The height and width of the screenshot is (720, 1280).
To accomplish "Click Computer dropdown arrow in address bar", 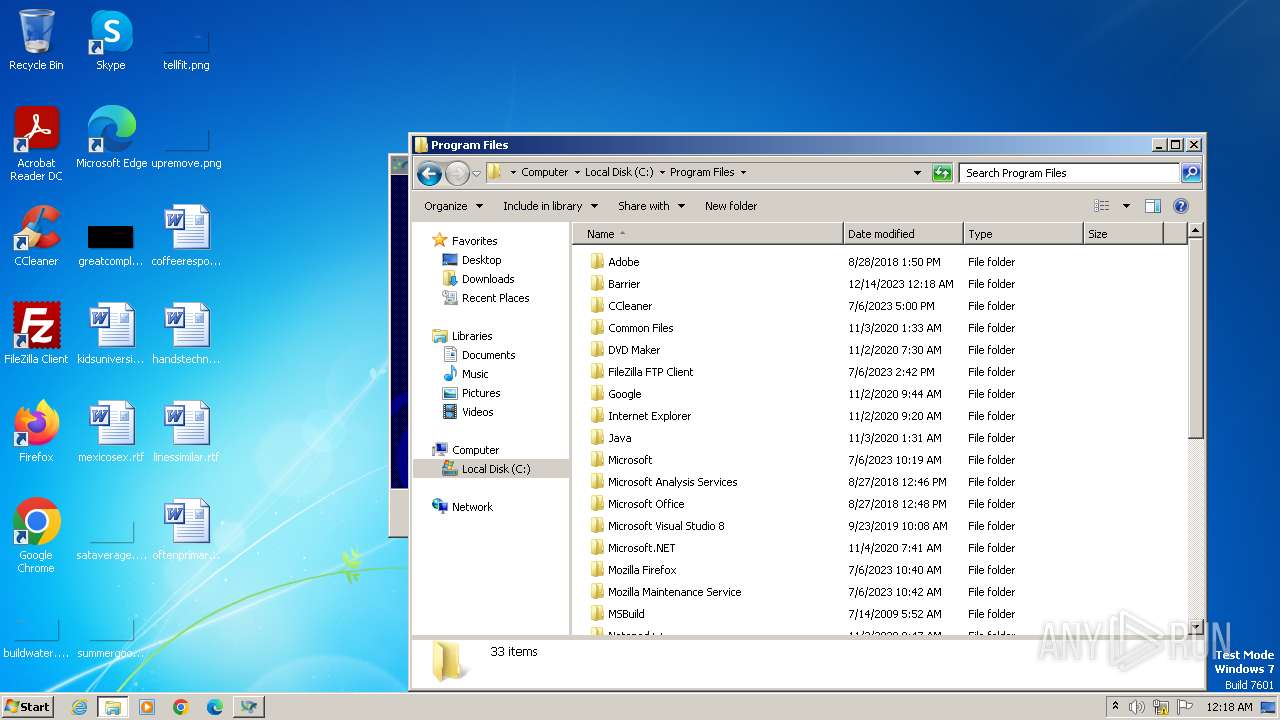I will [576, 173].
